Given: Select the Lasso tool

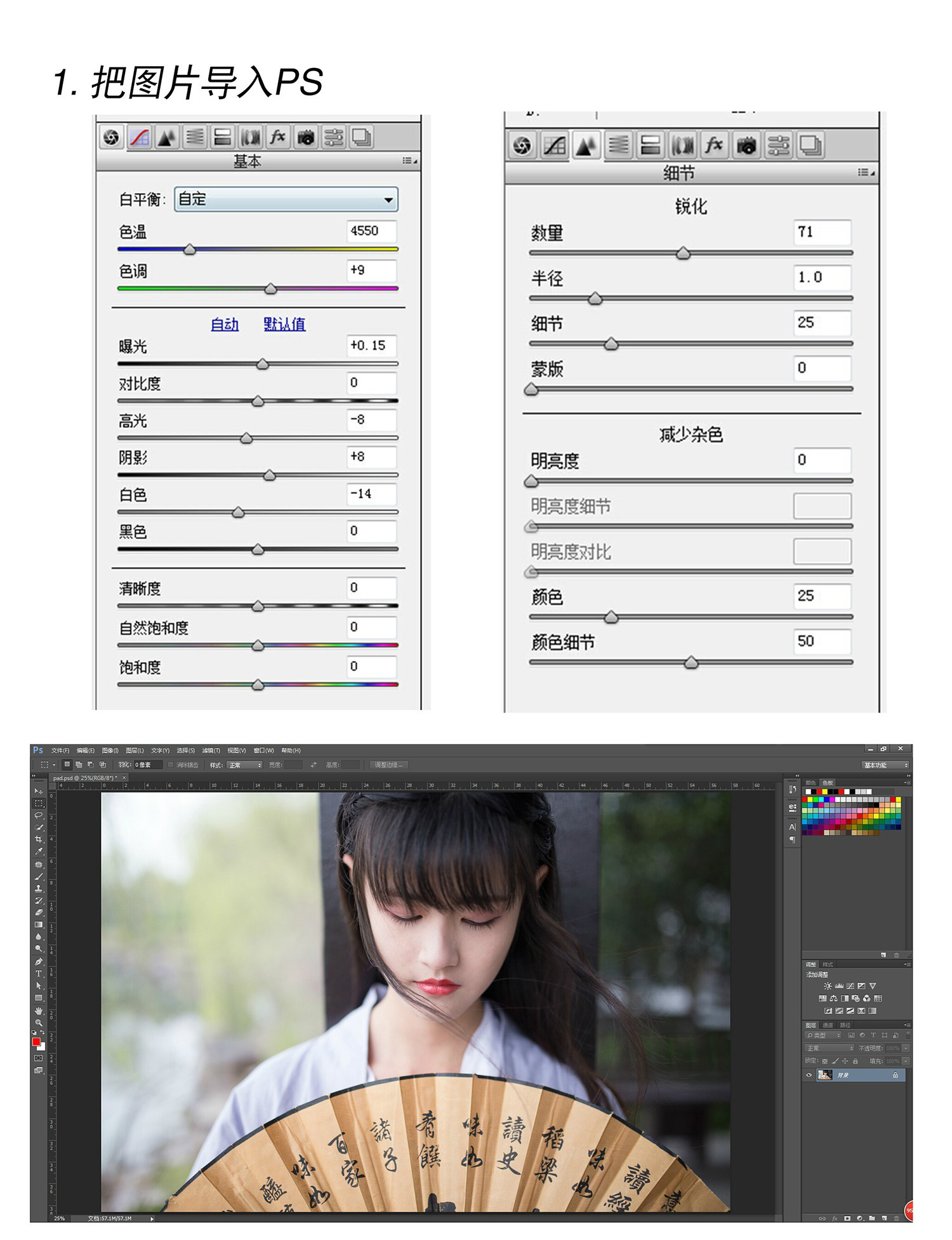Looking at the screenshot, I should 39,815.
